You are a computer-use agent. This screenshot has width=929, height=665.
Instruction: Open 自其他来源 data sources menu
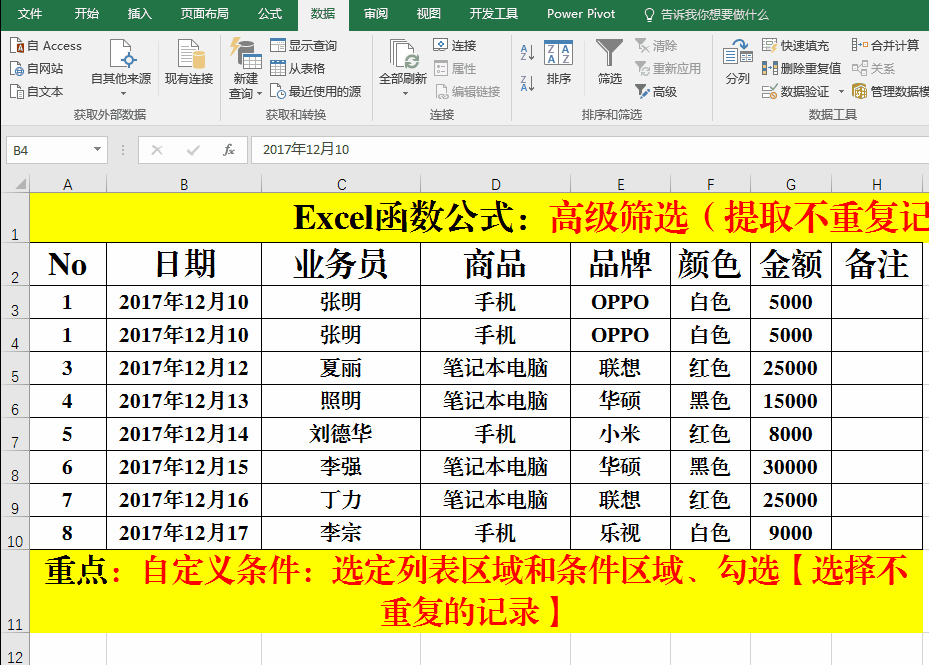point(121,66)
